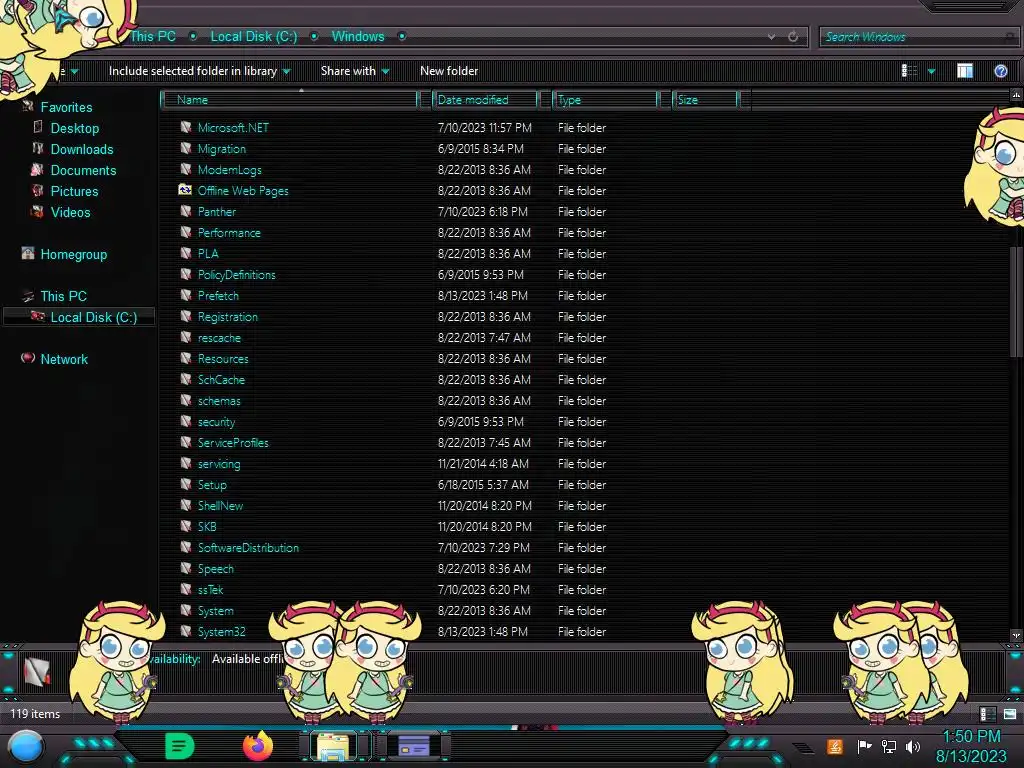Click the scrollbar down arrow
Image resolution: width=1024 pixels, height=768 pixels.
pos(1016,635)
